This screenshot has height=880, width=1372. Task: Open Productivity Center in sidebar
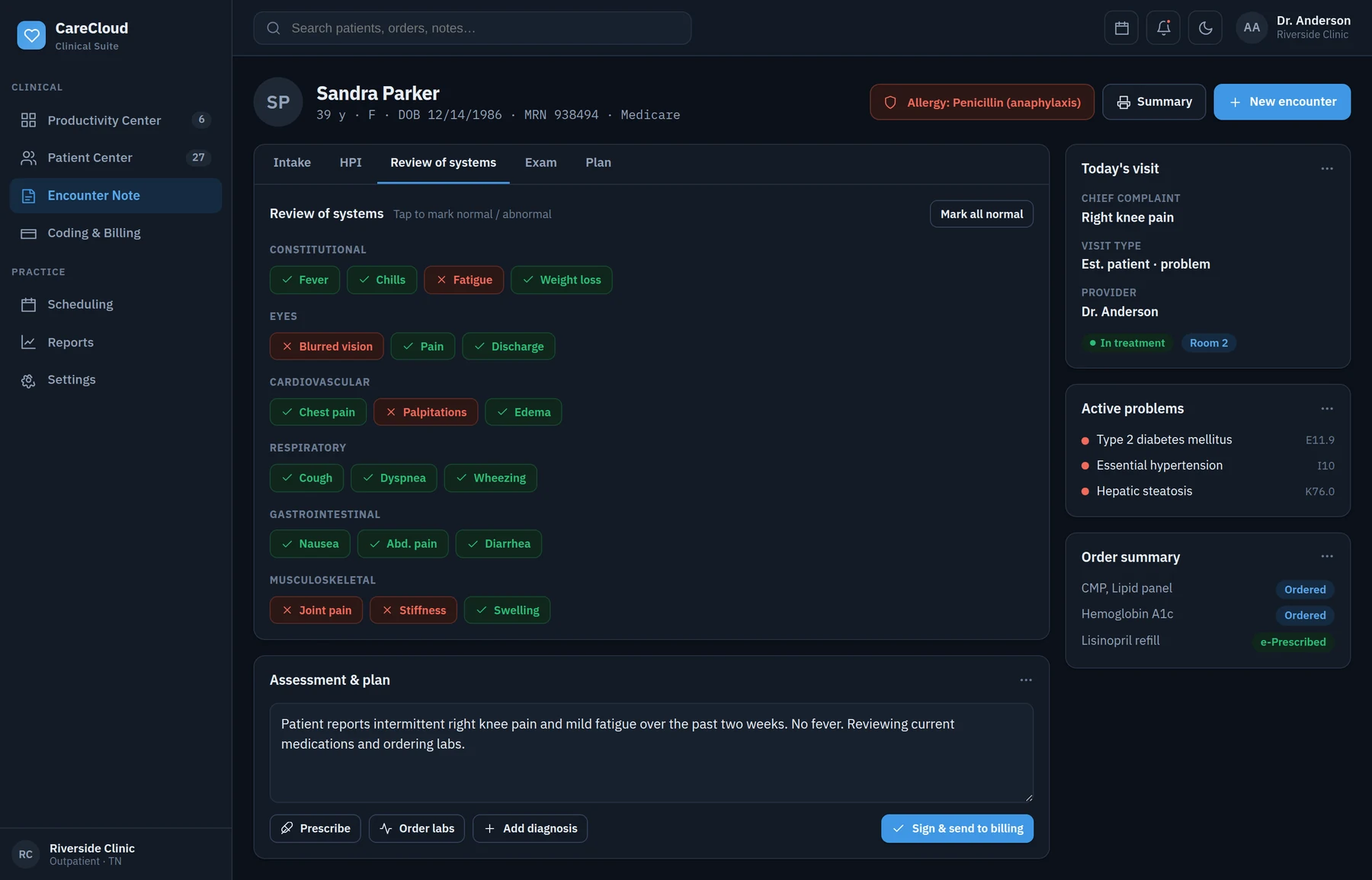tap(116, 120)
